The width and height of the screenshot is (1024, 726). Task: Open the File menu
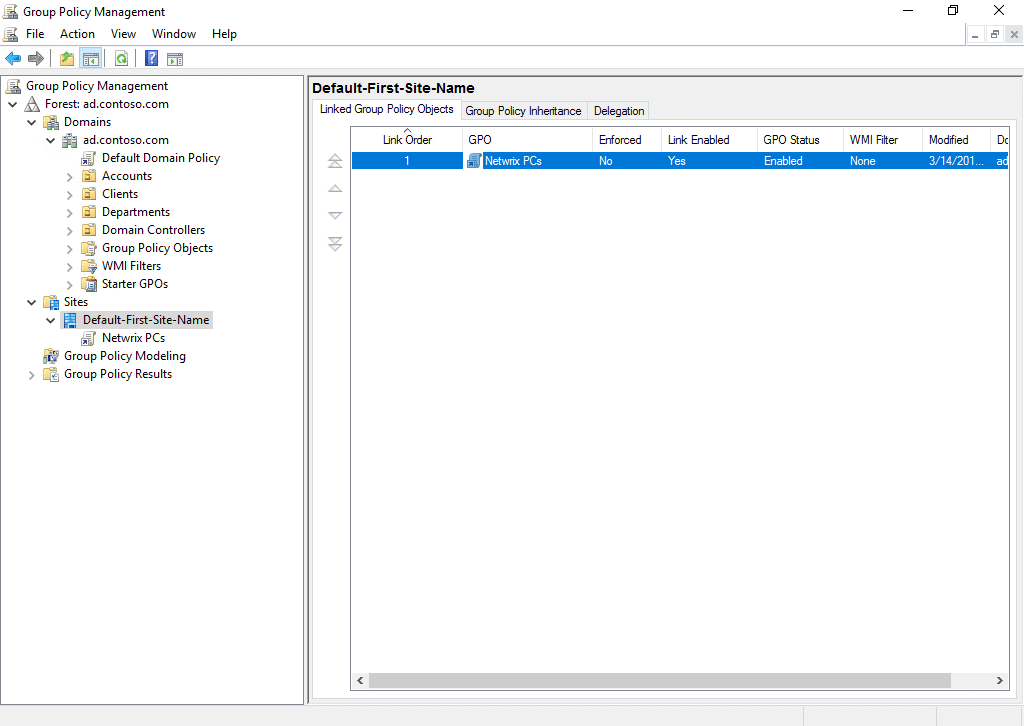tap(35, 34)
